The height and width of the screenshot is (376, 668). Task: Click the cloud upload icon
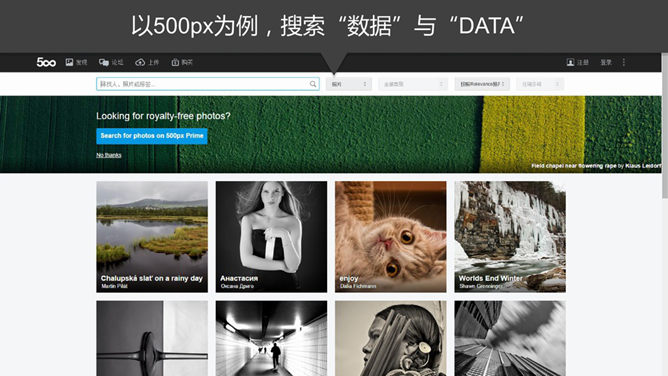pyautogui.click(x=140, y=62)
